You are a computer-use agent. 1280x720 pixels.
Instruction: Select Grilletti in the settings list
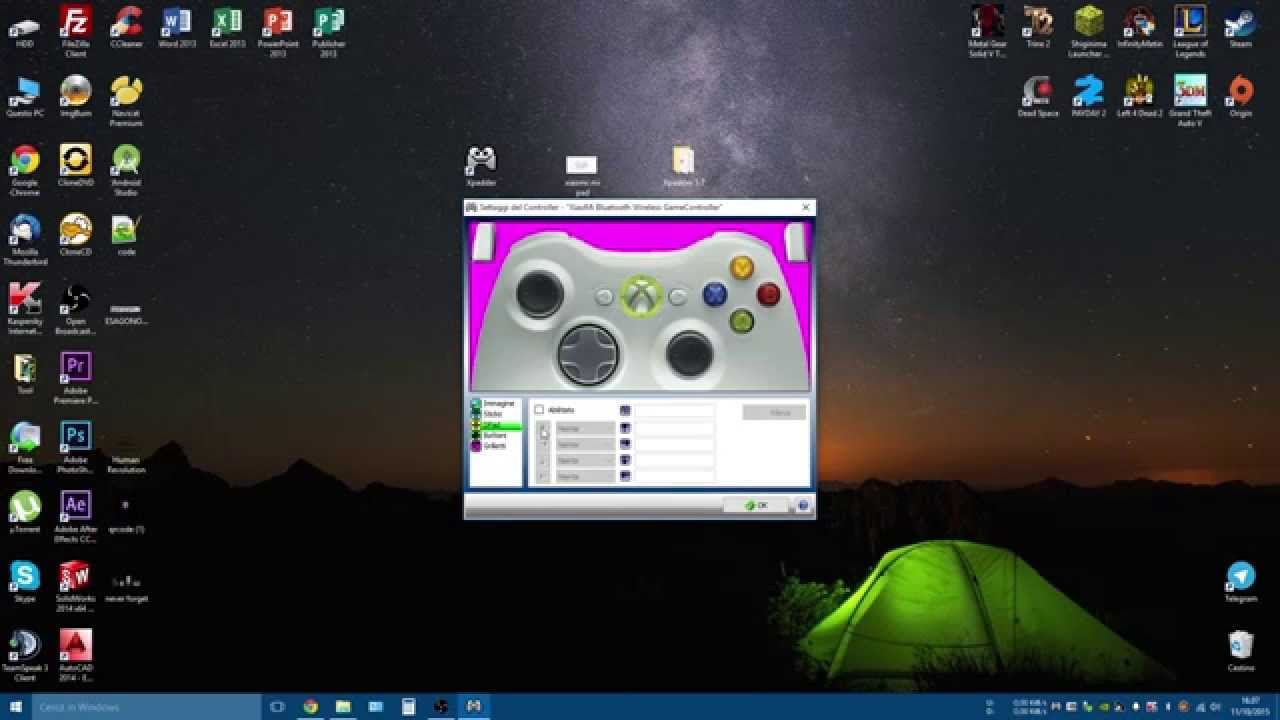tap(489, 446)
